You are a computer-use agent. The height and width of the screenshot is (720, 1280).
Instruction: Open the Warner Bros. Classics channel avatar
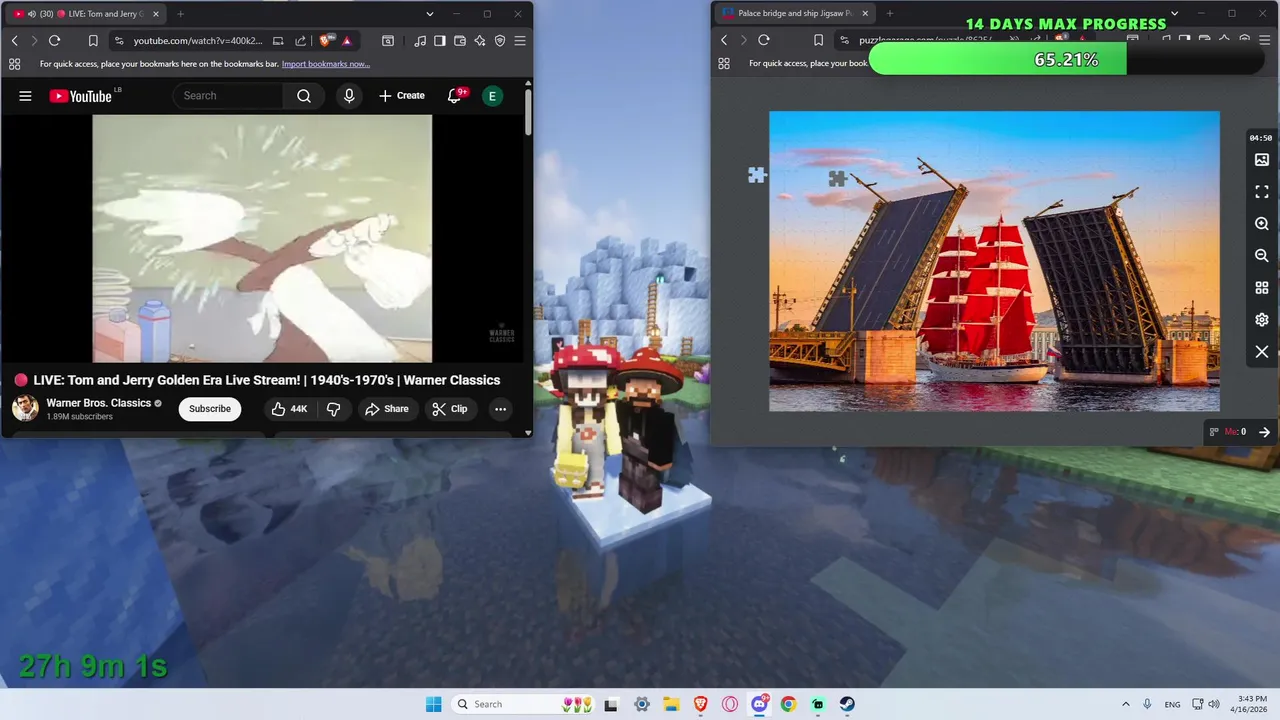[25, 408]
